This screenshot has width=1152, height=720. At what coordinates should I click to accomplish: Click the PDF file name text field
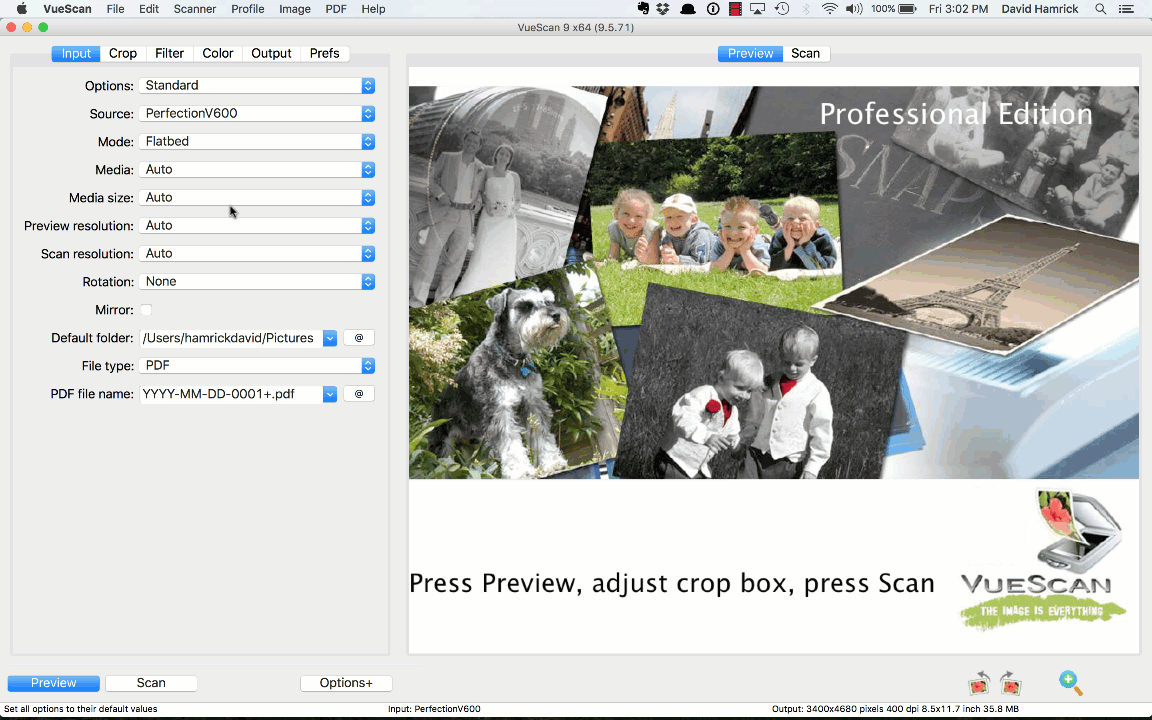click(x=230, y=394)
